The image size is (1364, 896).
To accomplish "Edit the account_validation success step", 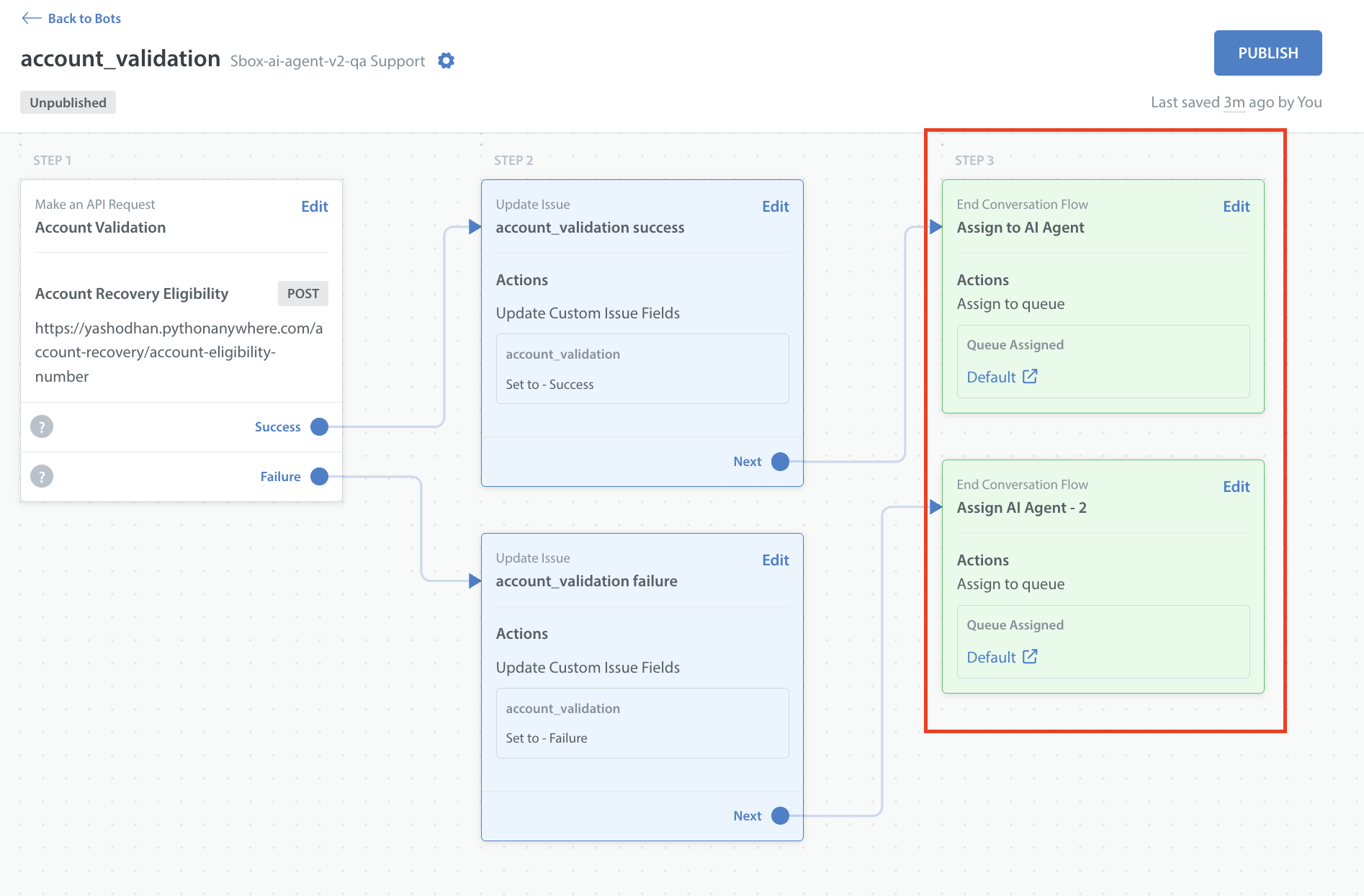I will (775, 207).
